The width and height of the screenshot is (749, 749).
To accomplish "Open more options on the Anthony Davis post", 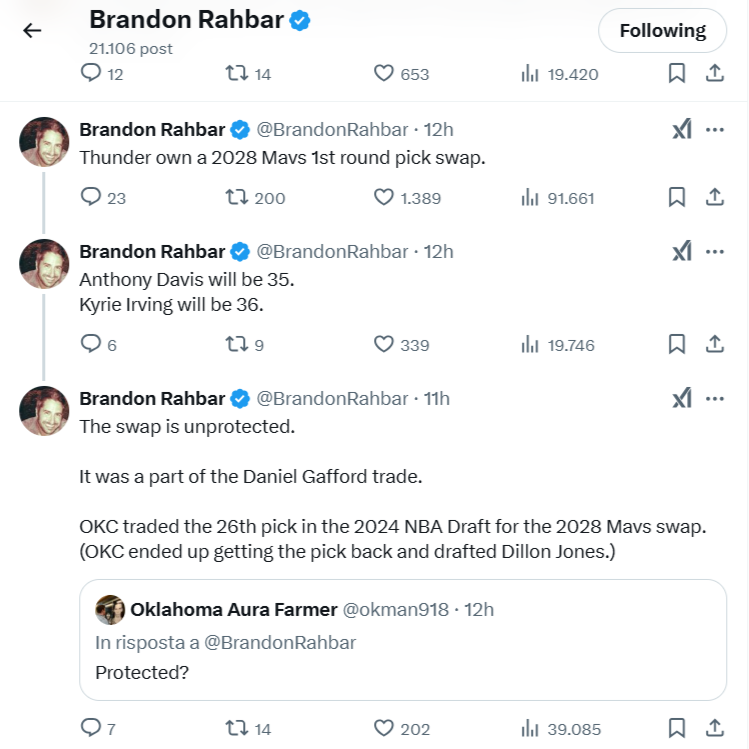I will (715, 251).
